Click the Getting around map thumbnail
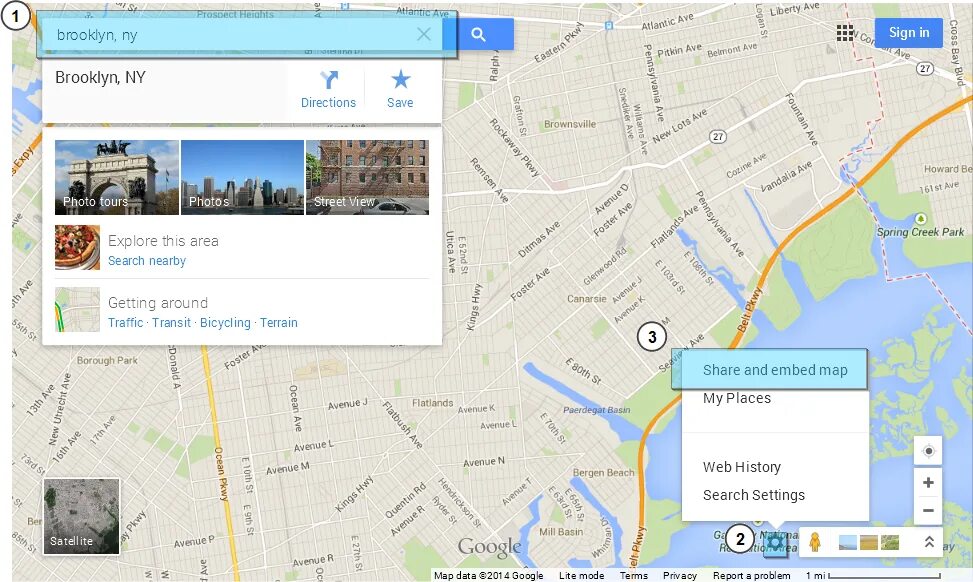Screen dimensions: 973x582 (x=78, y=309)
